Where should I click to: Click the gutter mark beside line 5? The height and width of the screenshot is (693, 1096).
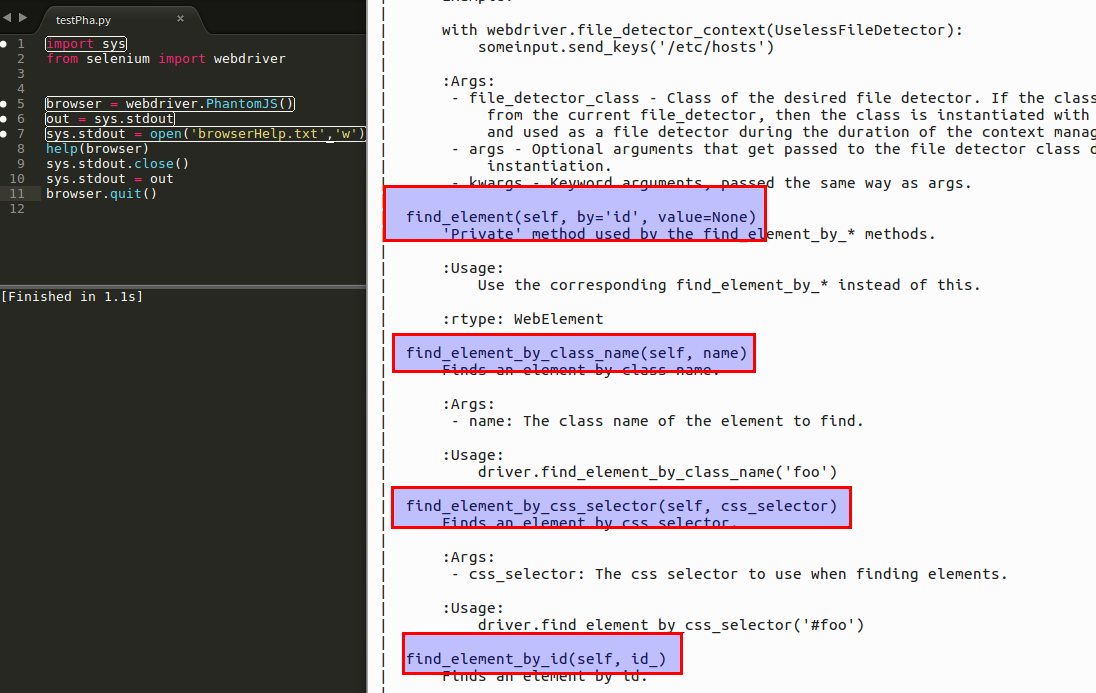point(3,104)
